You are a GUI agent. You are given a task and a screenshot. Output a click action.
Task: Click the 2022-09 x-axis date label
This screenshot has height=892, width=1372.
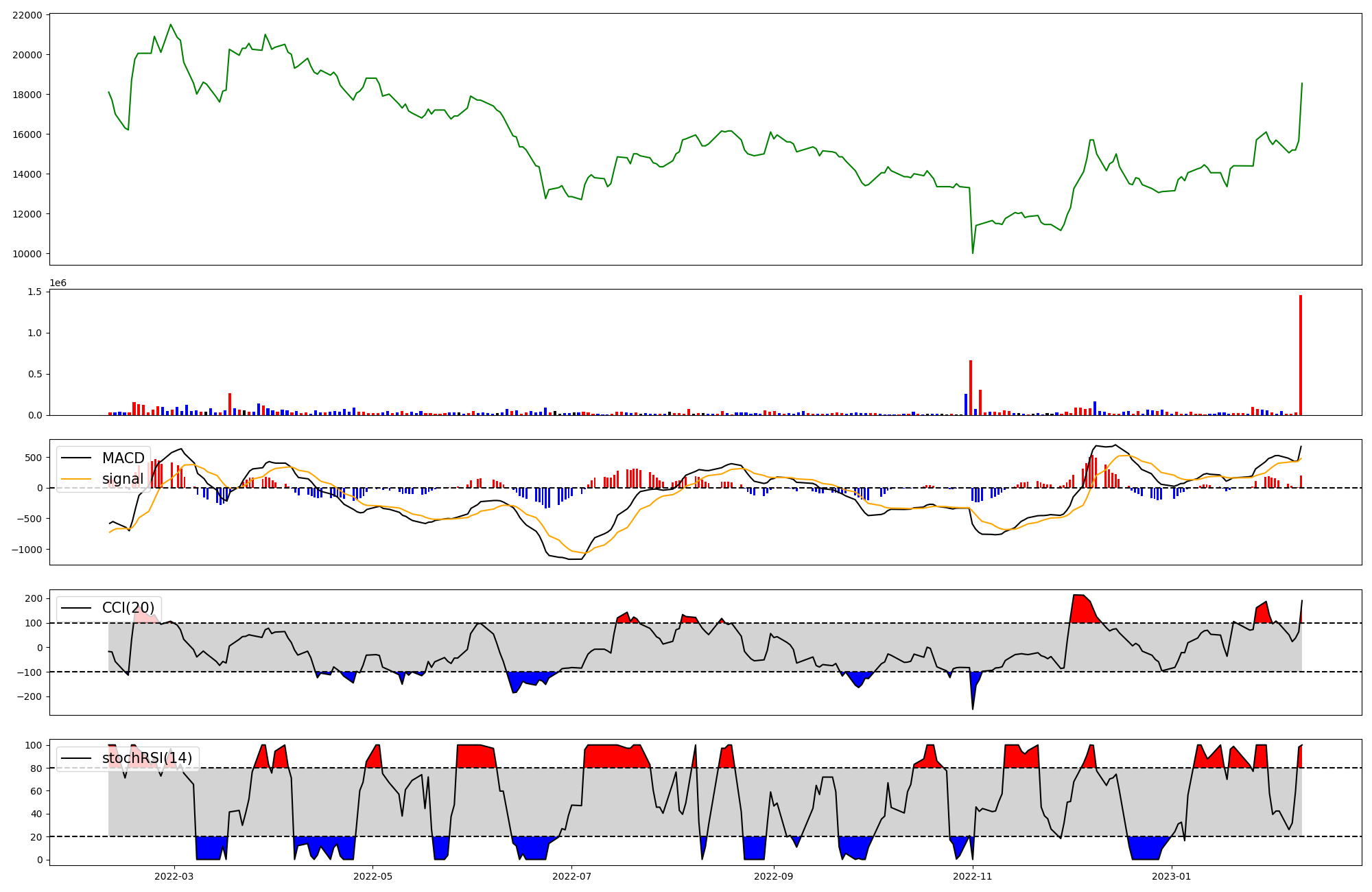(x=774, y=876)
